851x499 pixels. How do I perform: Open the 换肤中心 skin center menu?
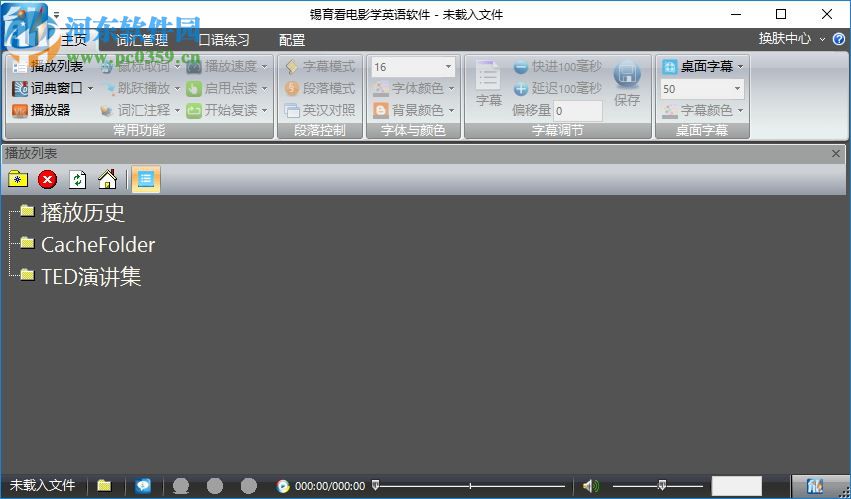coord(791,39)
